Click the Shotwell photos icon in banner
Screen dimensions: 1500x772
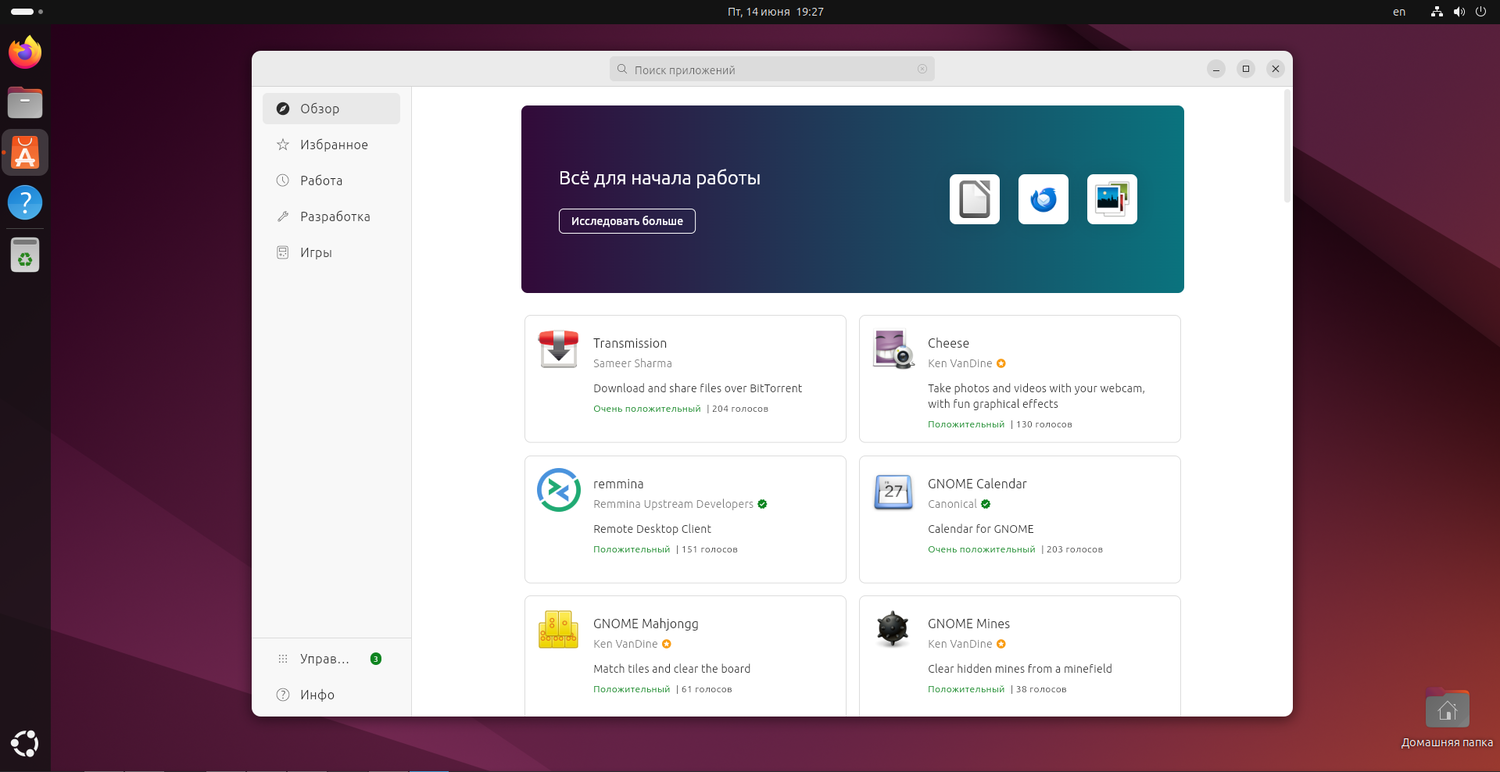1112,199
